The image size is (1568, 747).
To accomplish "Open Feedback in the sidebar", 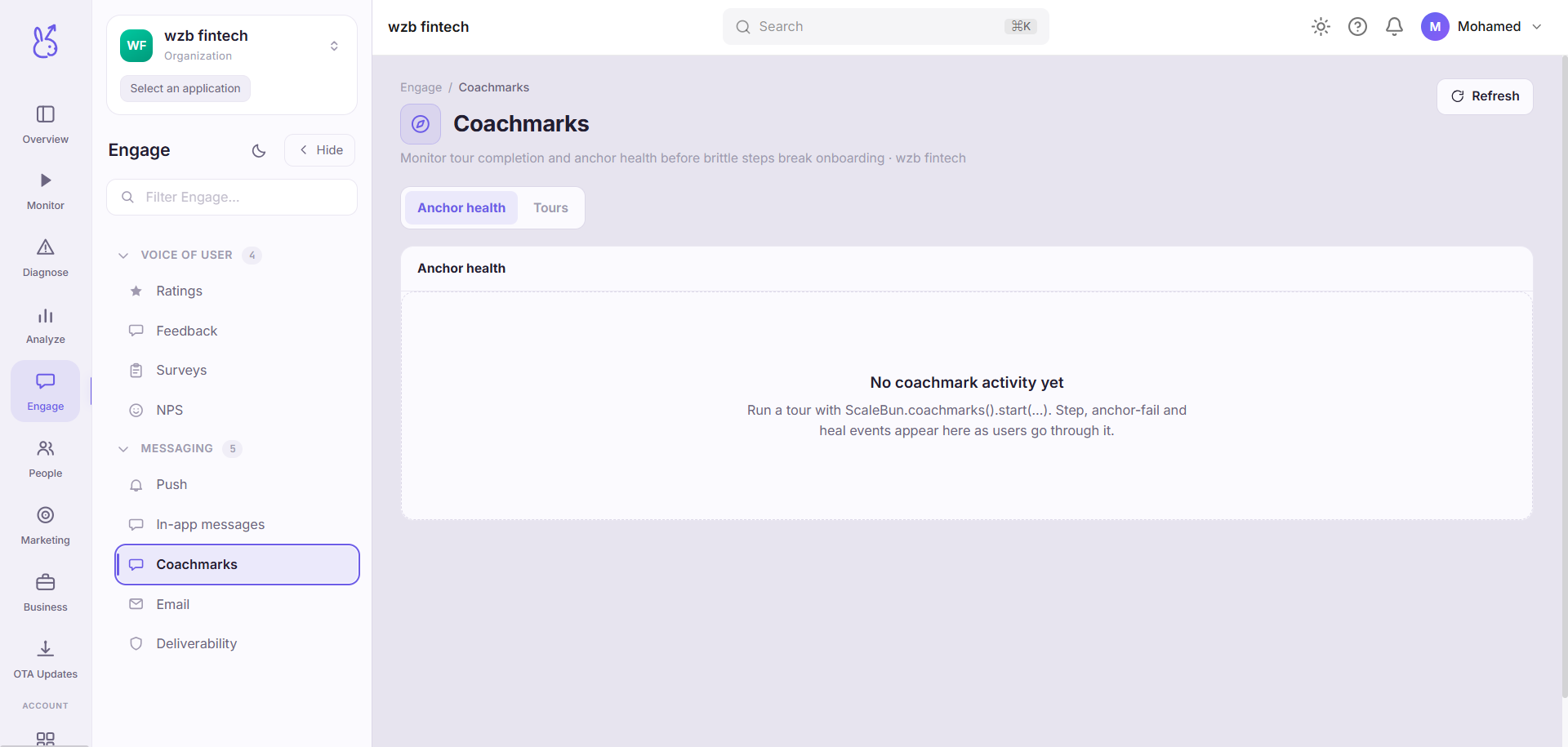I will pyautogui.click(x=237, y=331).
